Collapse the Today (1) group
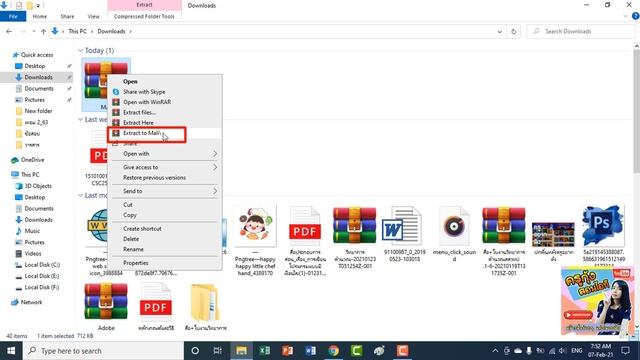Viewport: 640px width, 360px height. click(80, 51)
